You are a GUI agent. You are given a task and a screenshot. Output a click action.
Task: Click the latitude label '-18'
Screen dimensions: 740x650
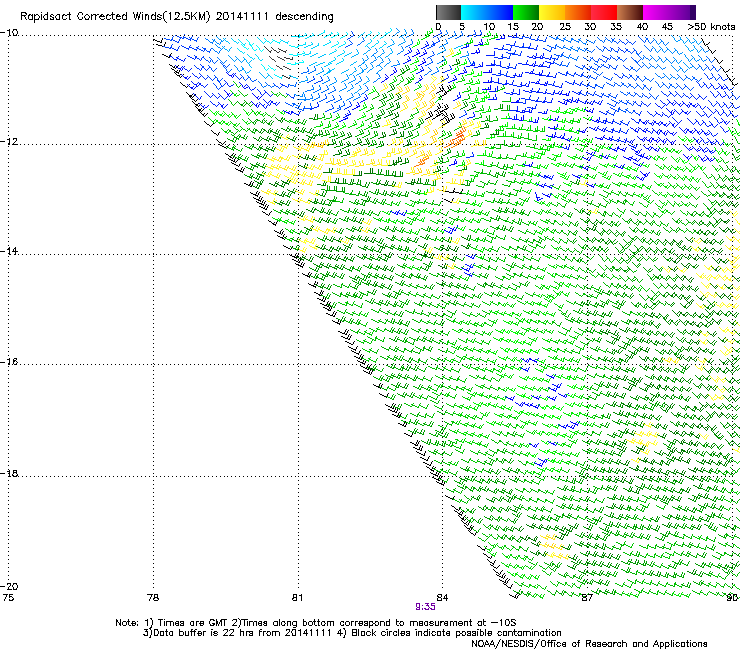(9, 473)
